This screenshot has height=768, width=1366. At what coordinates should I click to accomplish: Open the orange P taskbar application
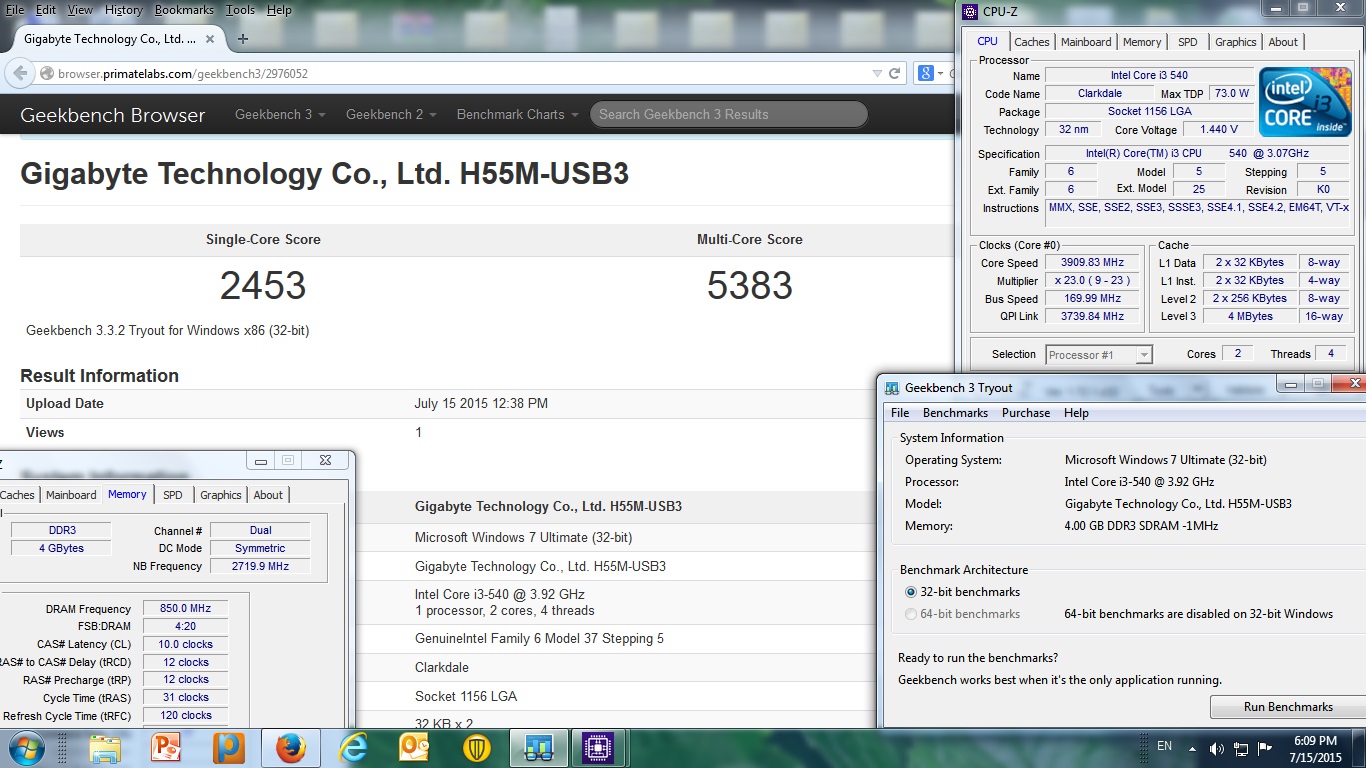coord(228,748)
